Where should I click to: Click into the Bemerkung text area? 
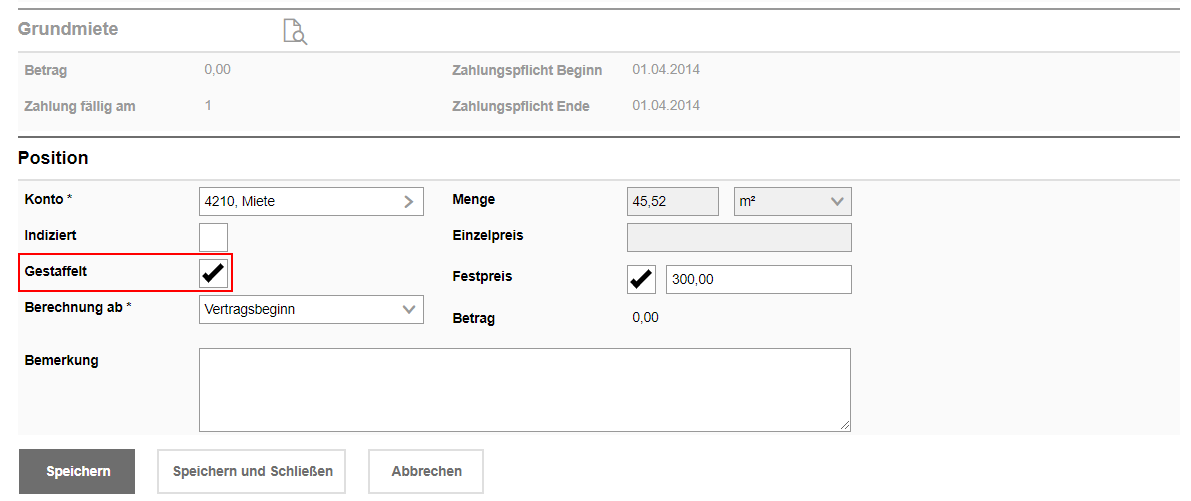525,390
